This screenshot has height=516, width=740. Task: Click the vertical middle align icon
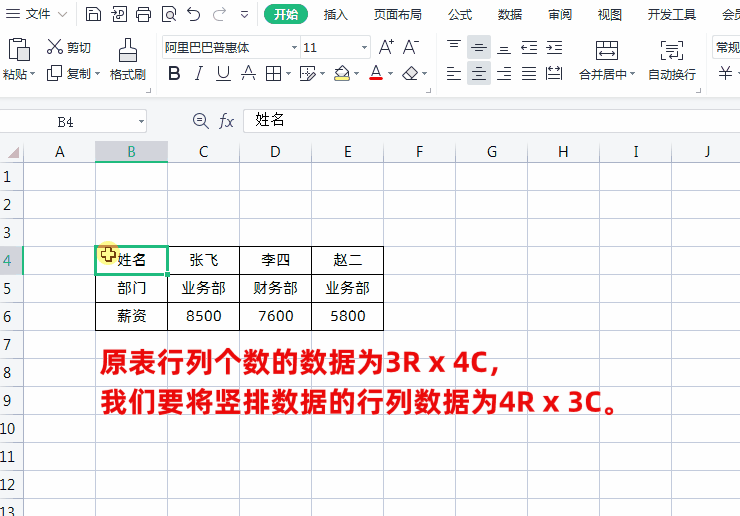[x=479, y=47]
